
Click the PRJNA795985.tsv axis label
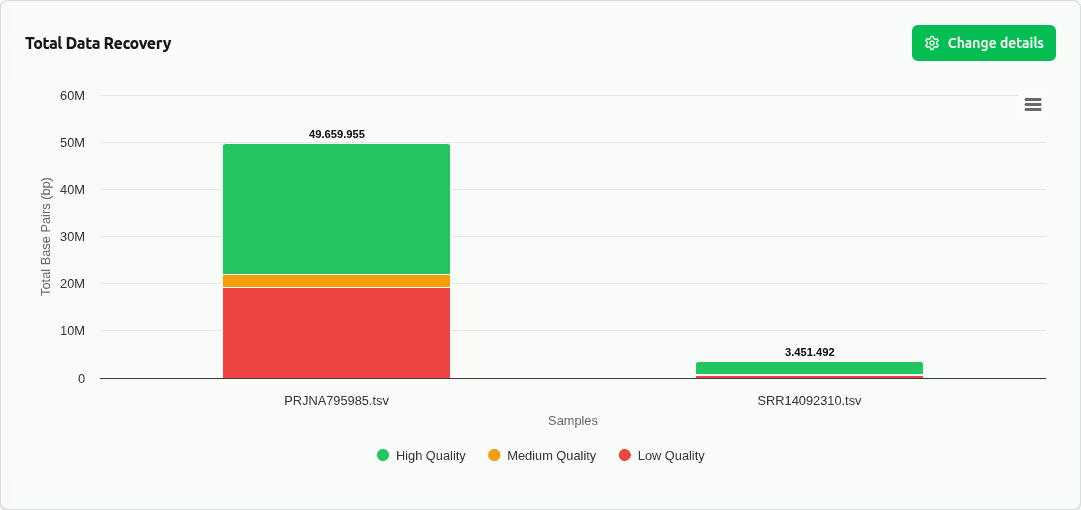(336, 401)
